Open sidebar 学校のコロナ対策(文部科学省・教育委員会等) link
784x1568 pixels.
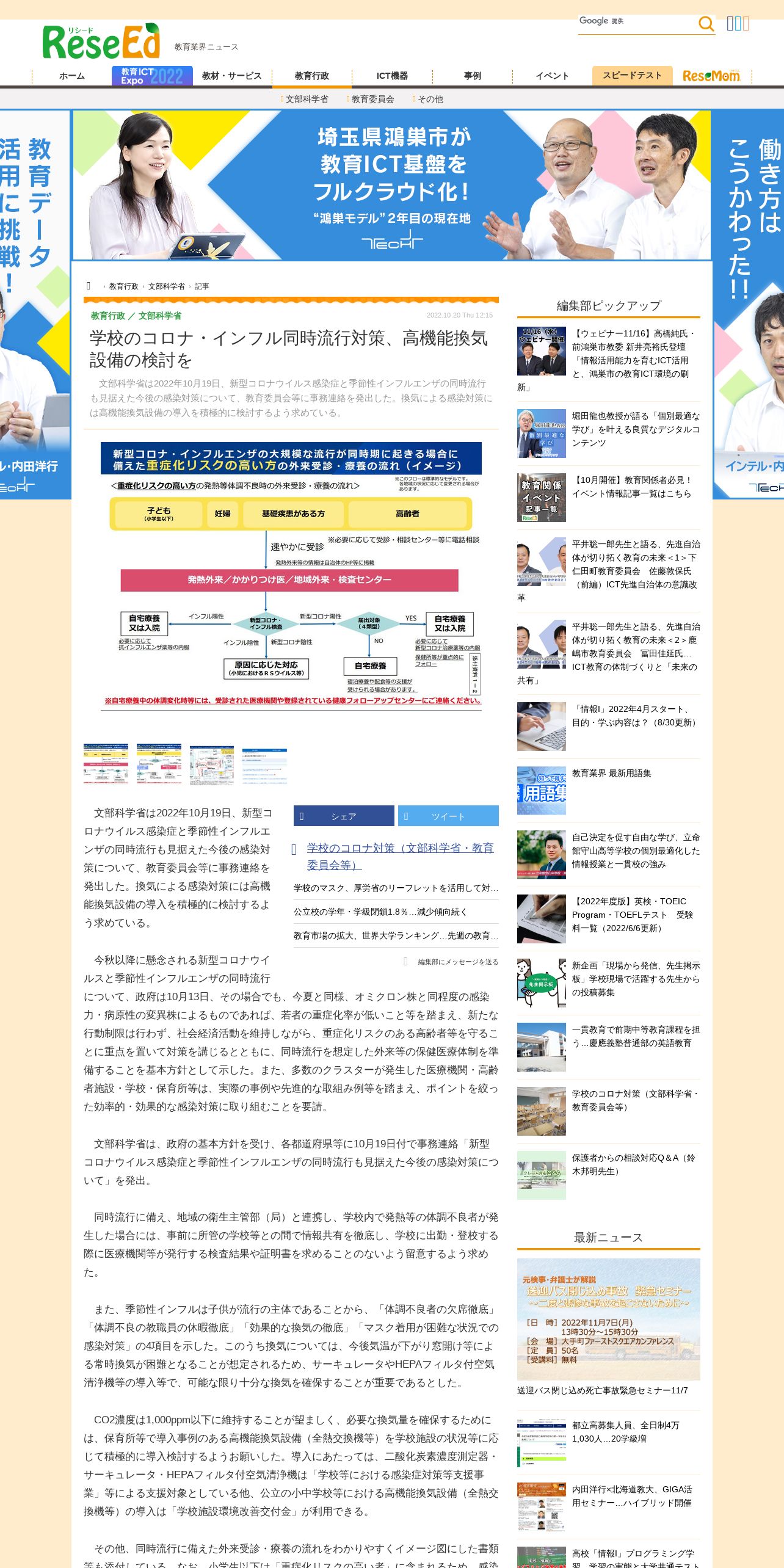635,1100
